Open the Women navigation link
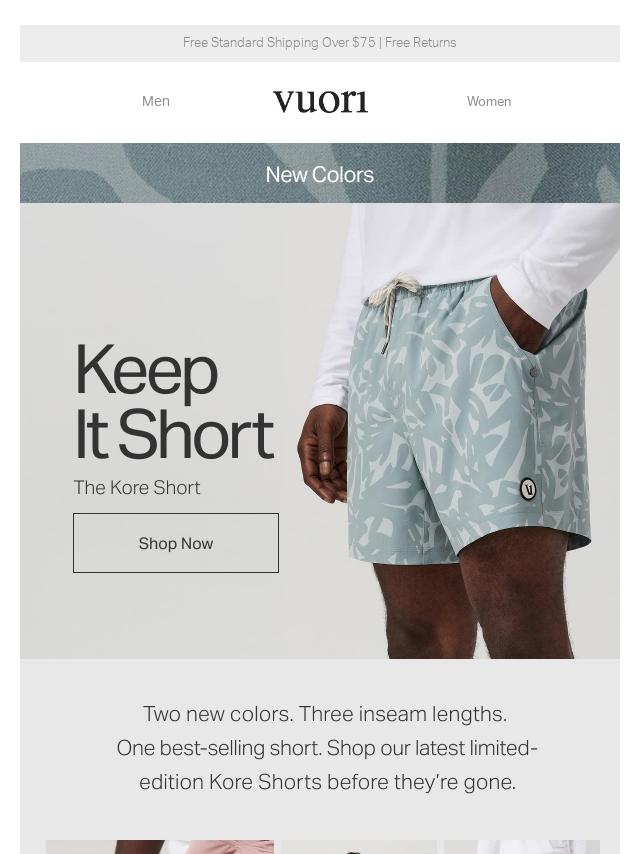Screen dimensions: 640x854 (489, 101)
